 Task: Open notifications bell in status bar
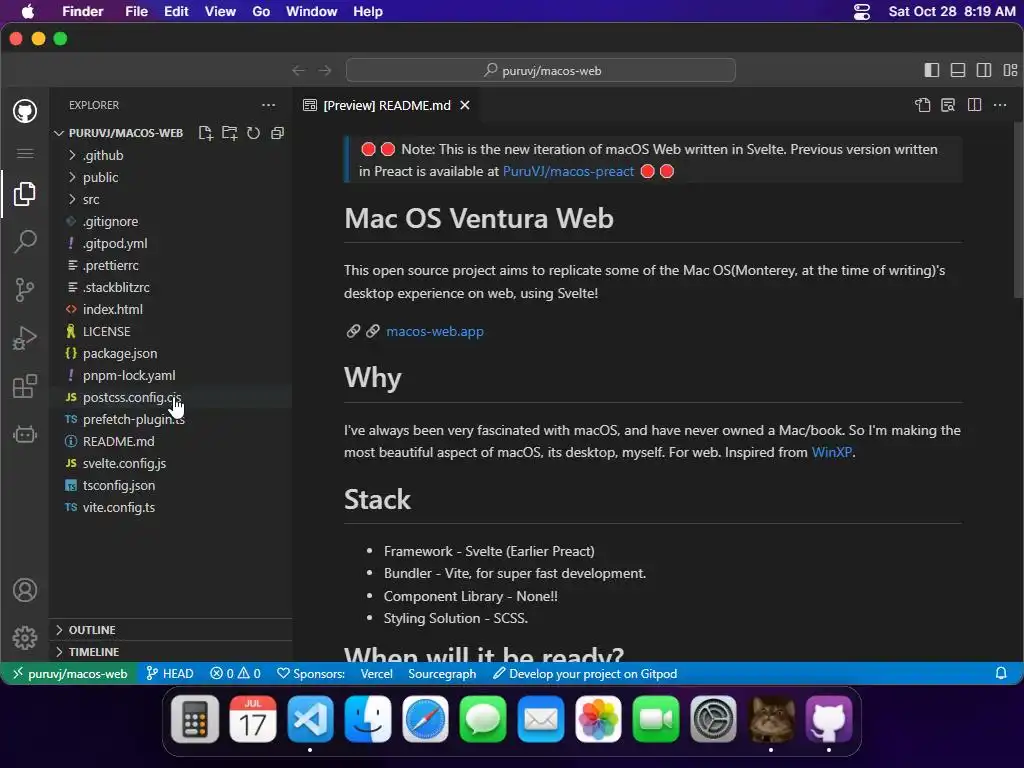1000,673
